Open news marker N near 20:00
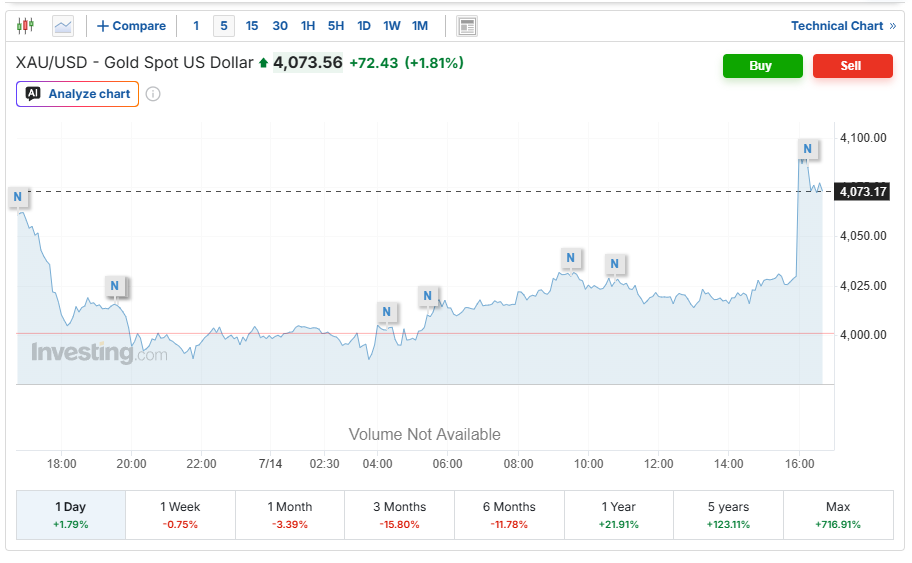The height and width of the screenshot is (563, 912). [115, 286]
